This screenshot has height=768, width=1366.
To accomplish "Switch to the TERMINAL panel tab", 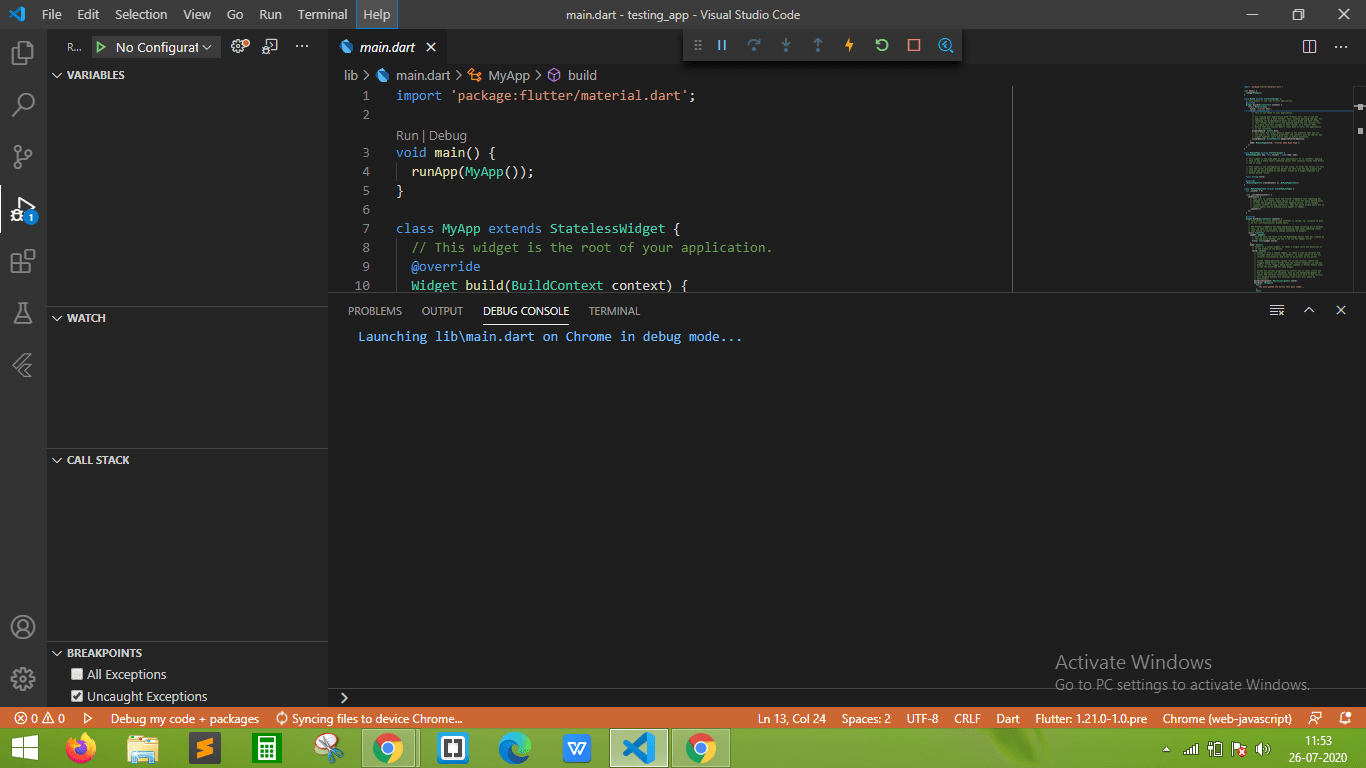I will click(614, 311).
